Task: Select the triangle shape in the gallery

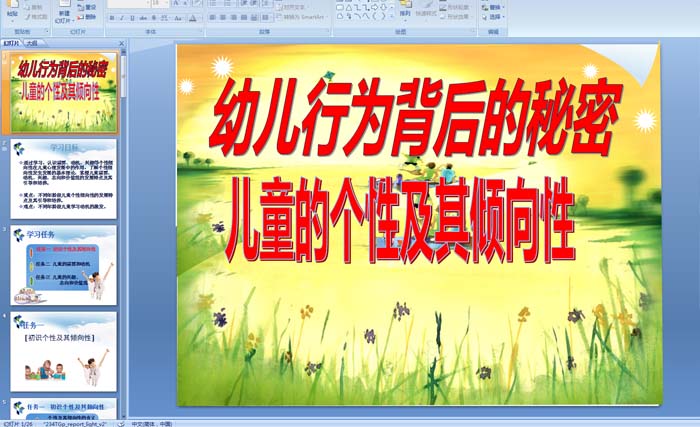Action: click(349, 8)
